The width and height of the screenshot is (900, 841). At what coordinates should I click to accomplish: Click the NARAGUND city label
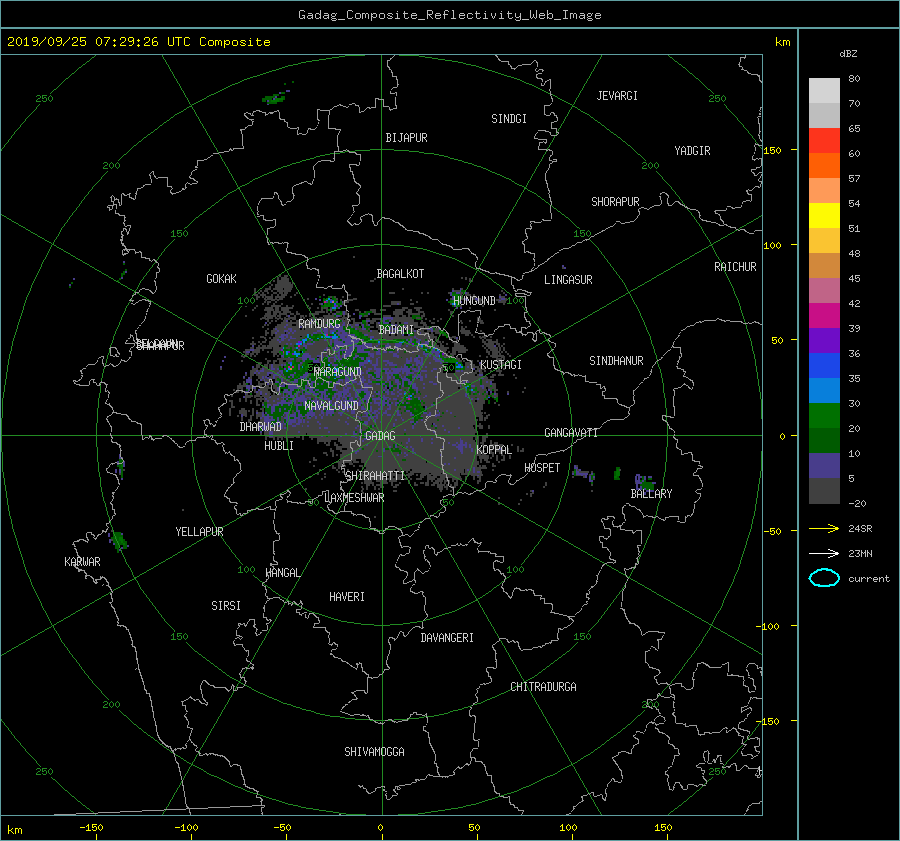point(338,371)
